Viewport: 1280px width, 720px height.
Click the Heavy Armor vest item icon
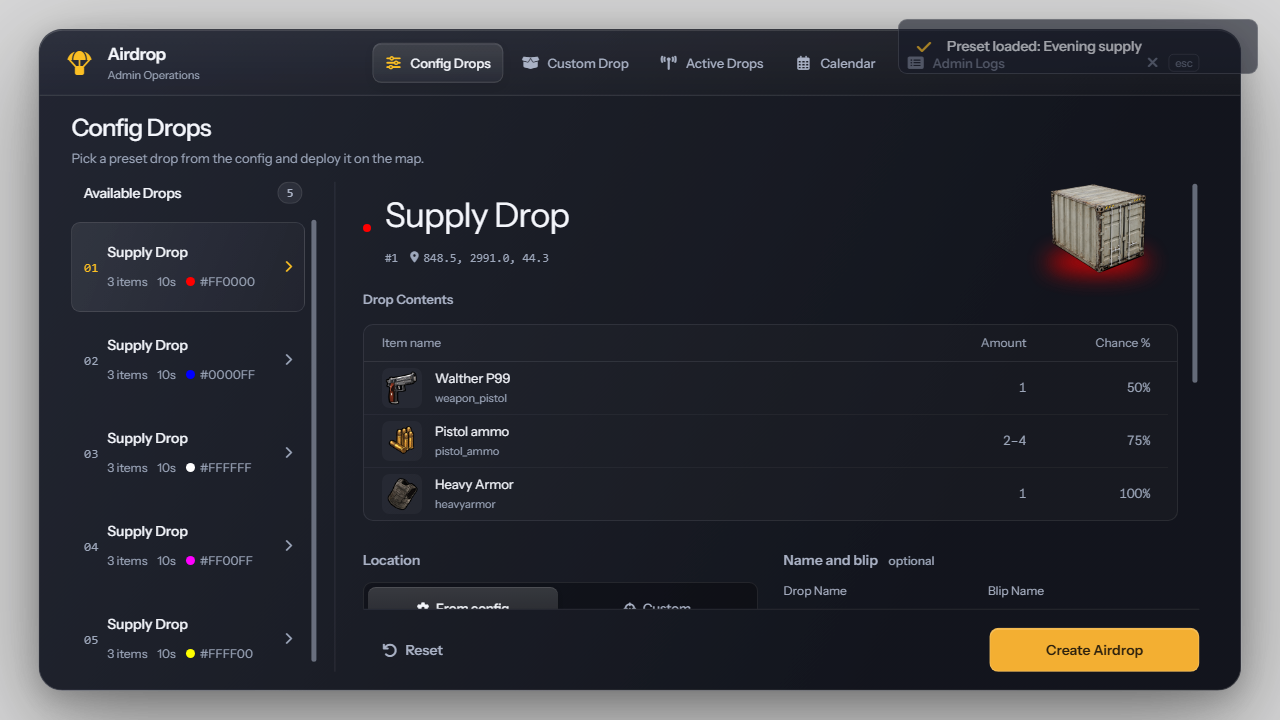(x=402, y=494)
